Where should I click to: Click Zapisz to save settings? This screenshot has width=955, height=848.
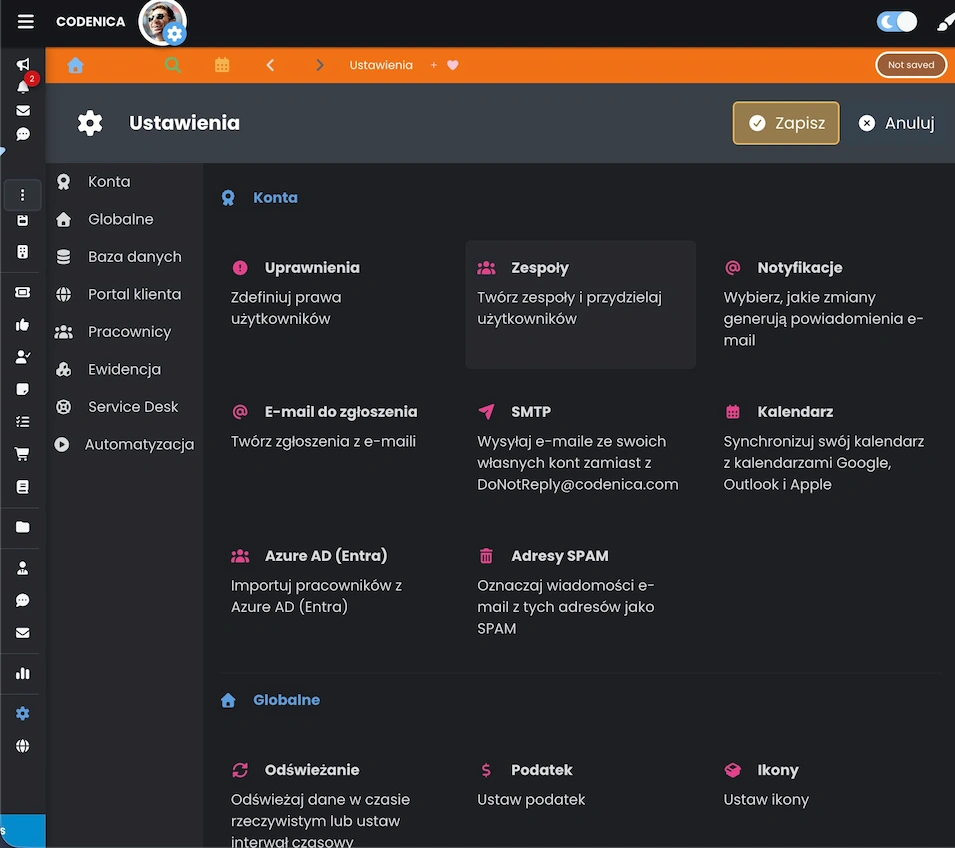[x=786, y=122]
